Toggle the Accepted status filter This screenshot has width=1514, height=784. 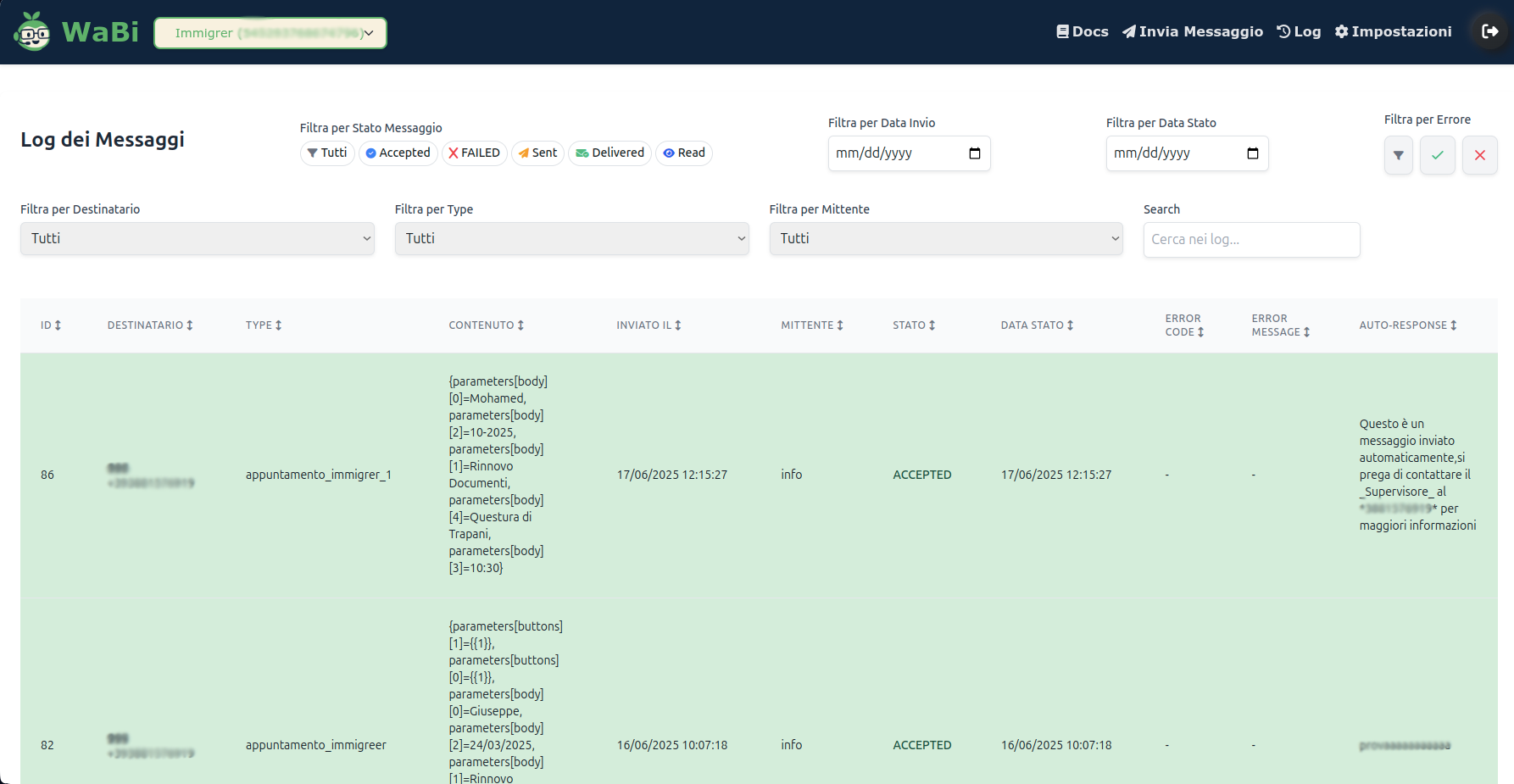pos(398,153)
